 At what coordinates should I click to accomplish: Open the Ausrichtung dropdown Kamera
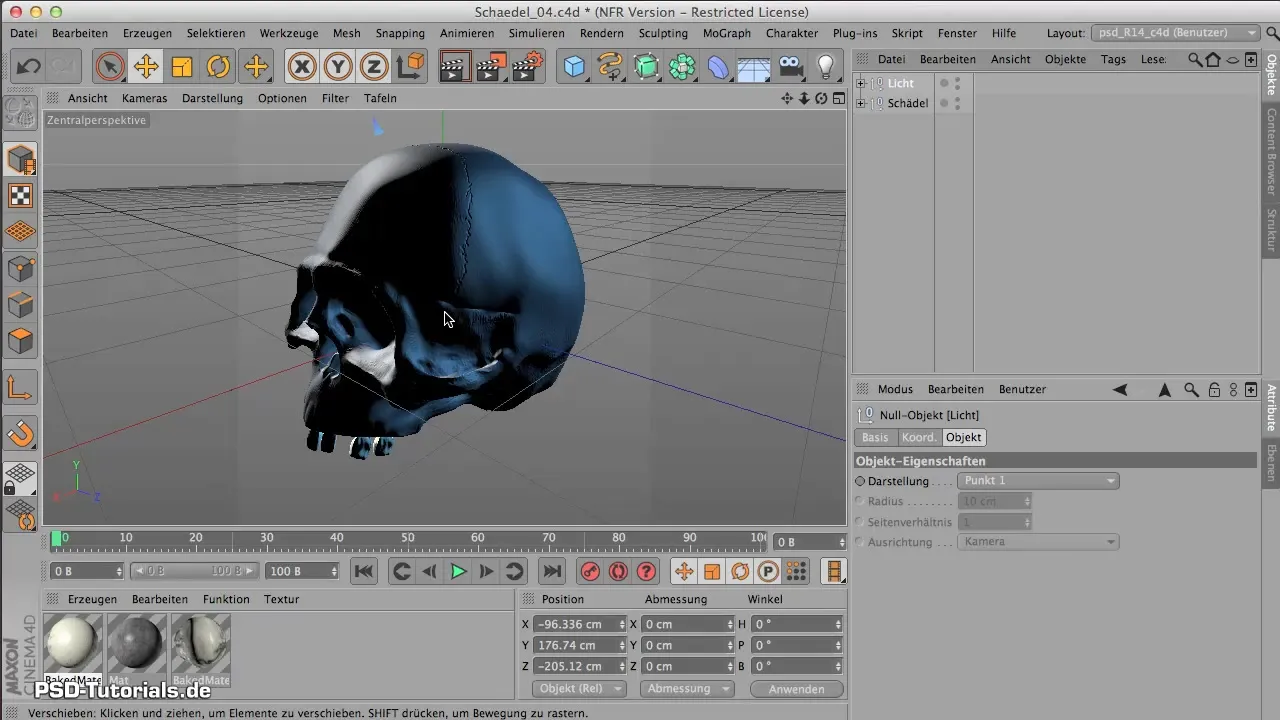(x=1038, y=541)
